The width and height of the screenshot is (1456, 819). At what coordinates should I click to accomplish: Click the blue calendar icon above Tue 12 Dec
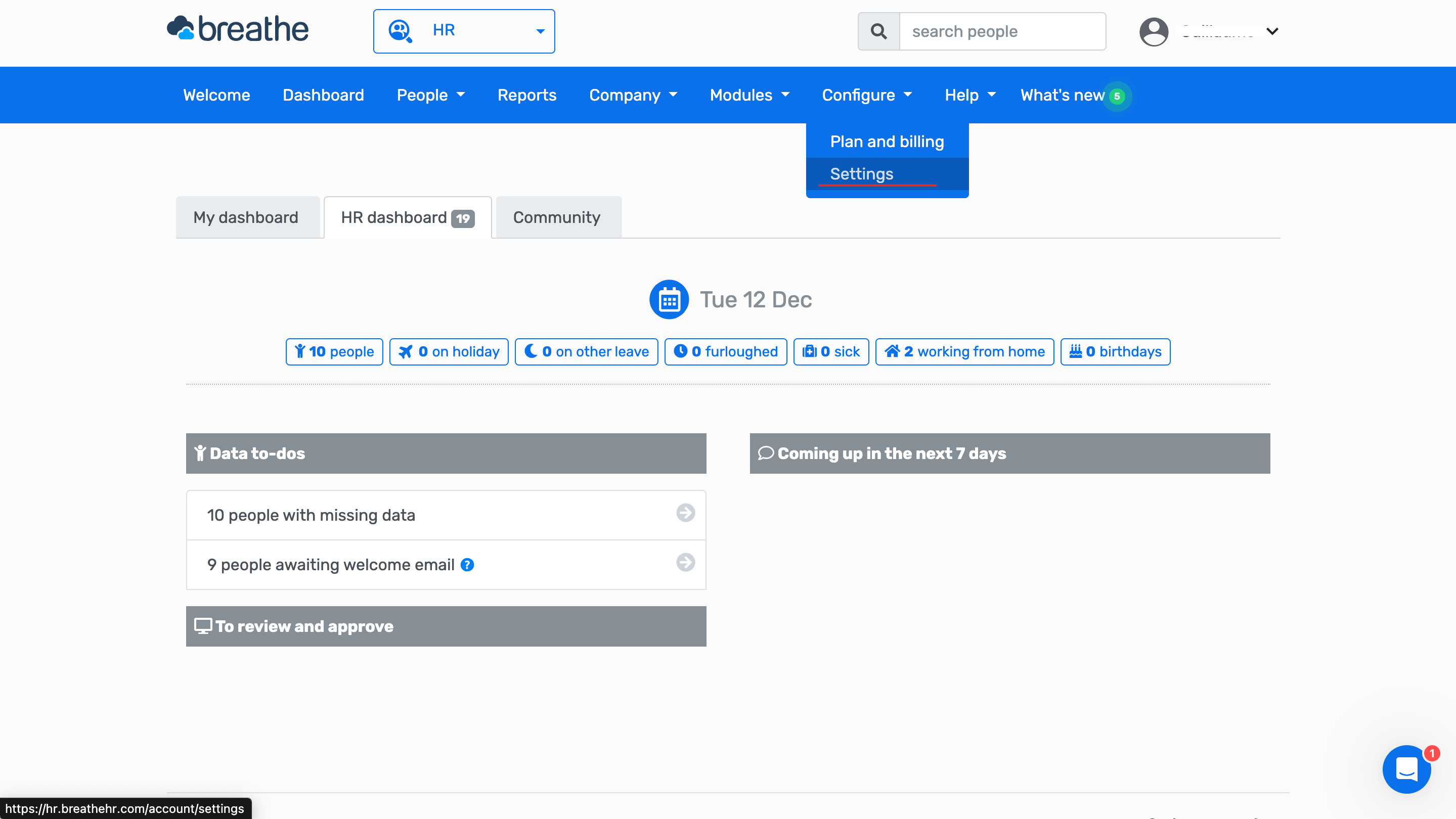(669, 299)
